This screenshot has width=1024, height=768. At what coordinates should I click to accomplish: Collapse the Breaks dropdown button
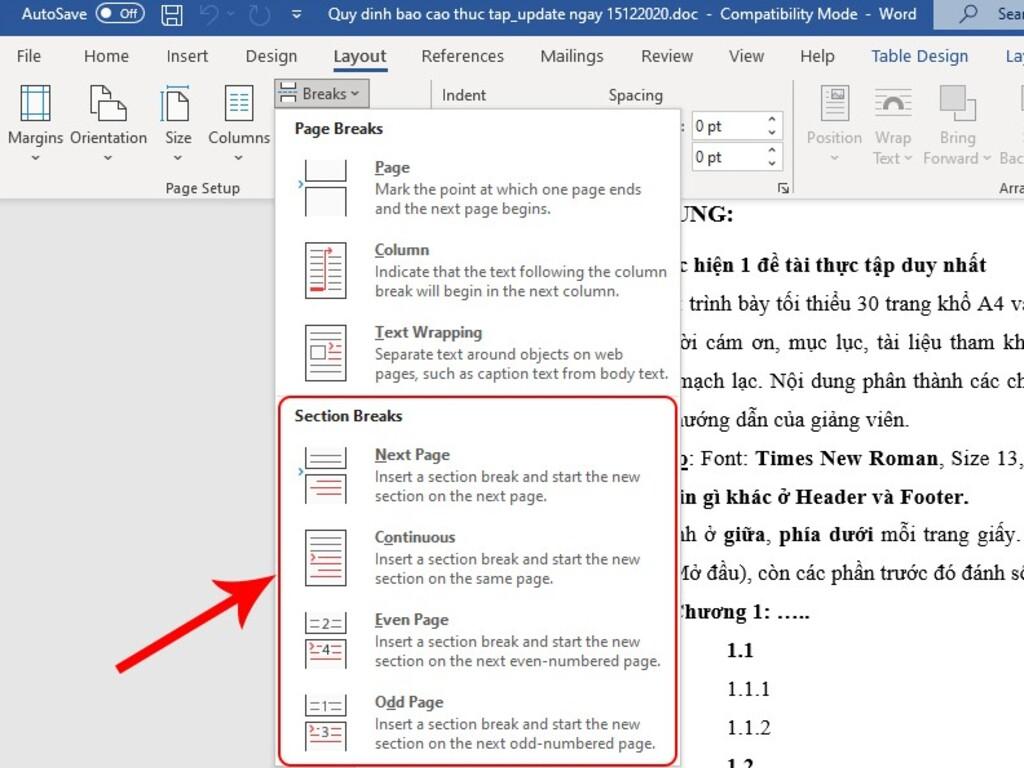pos(322,94)
